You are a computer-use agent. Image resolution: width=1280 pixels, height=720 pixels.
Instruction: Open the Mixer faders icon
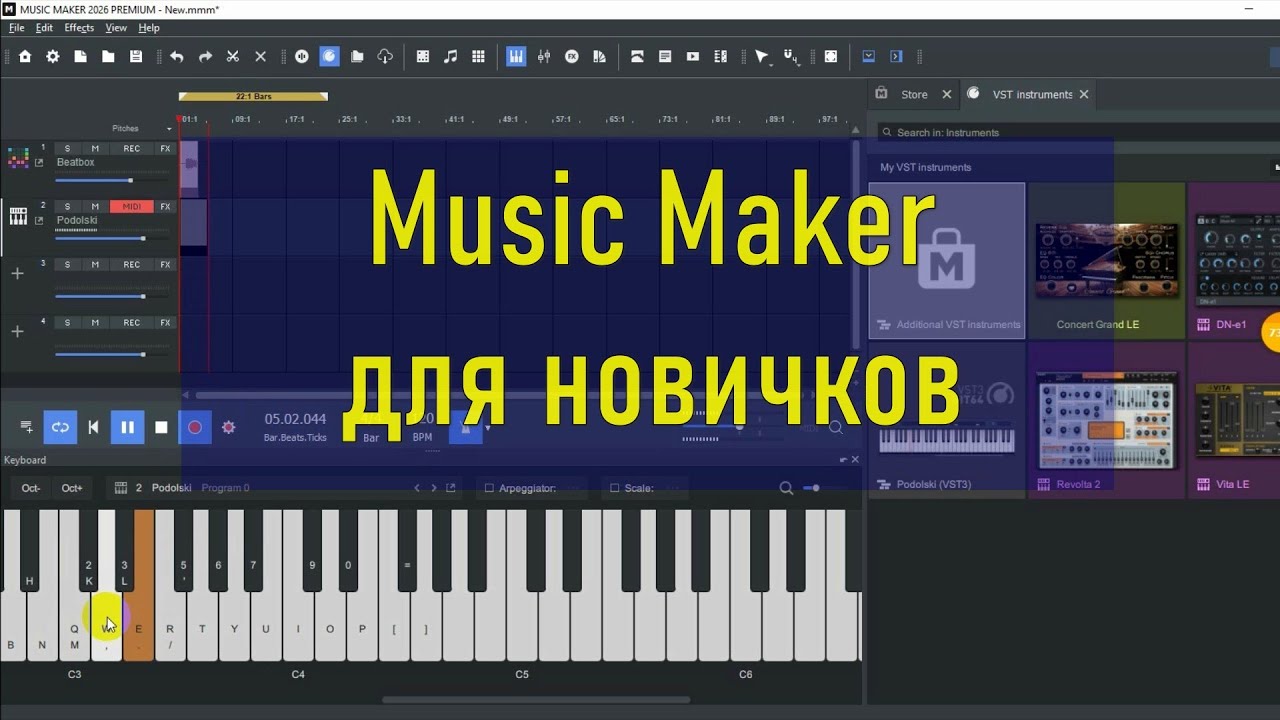(544, 57)
